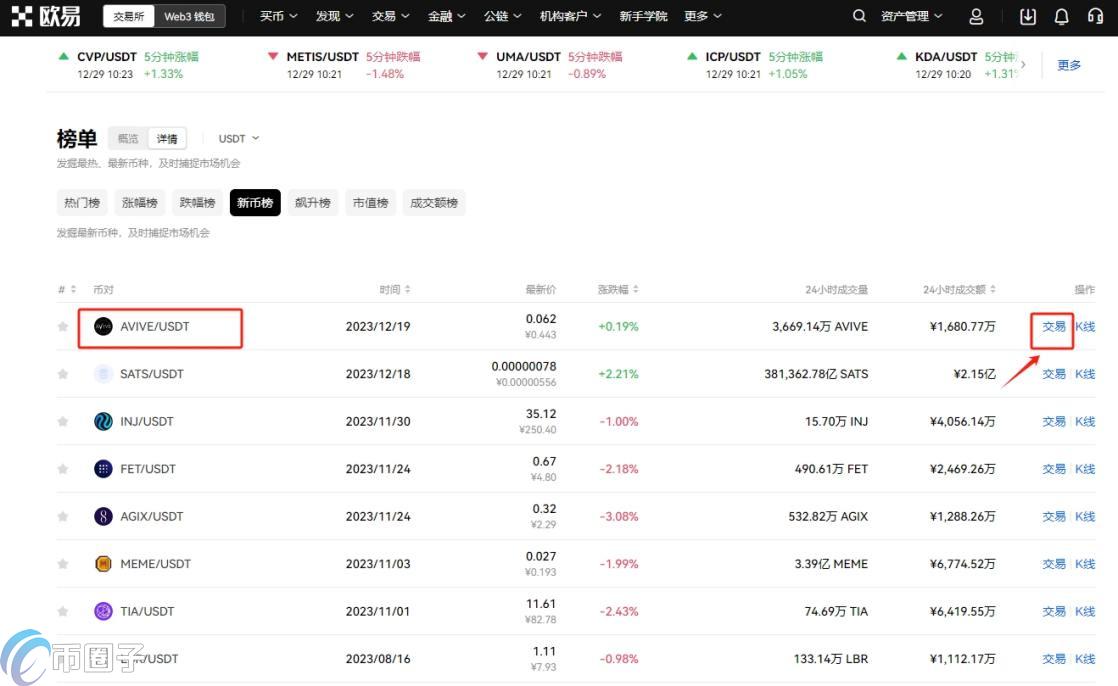Favorite SATS/USDT with its star
1118x686 pixels.
[63, 374]
